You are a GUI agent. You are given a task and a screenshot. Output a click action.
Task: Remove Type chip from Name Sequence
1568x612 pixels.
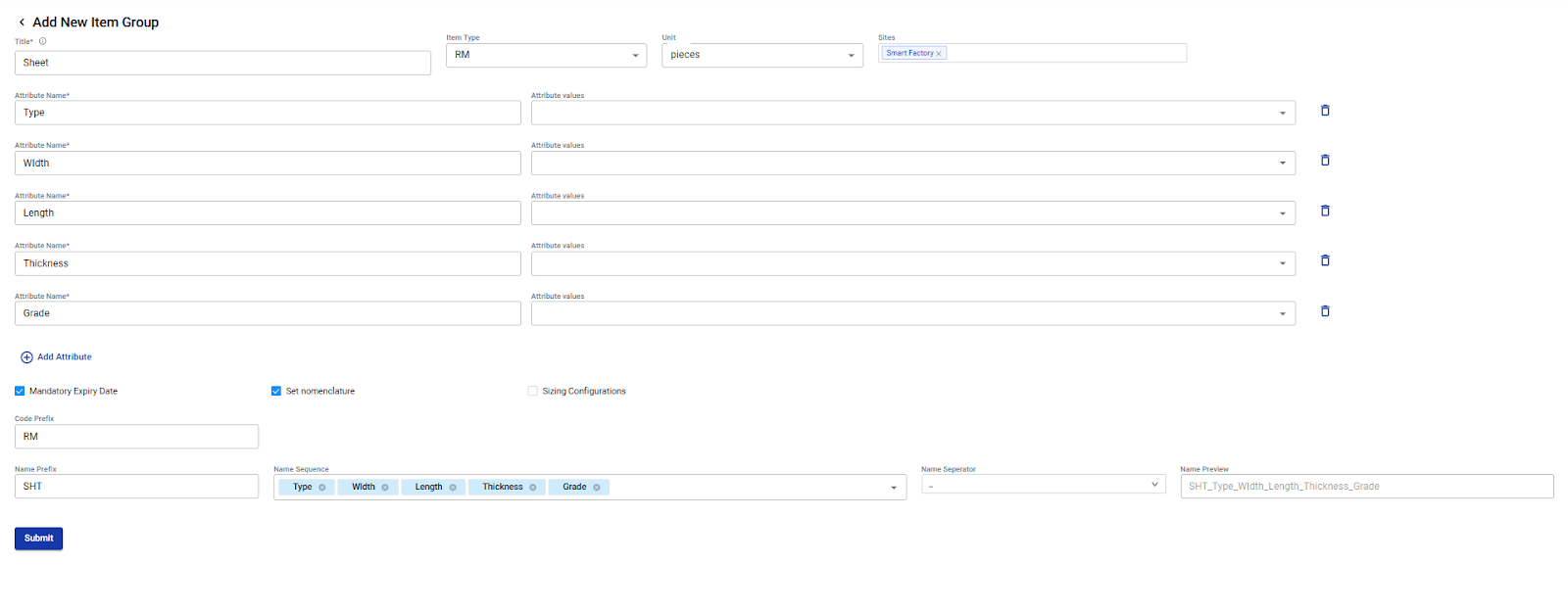coord(322,488)
